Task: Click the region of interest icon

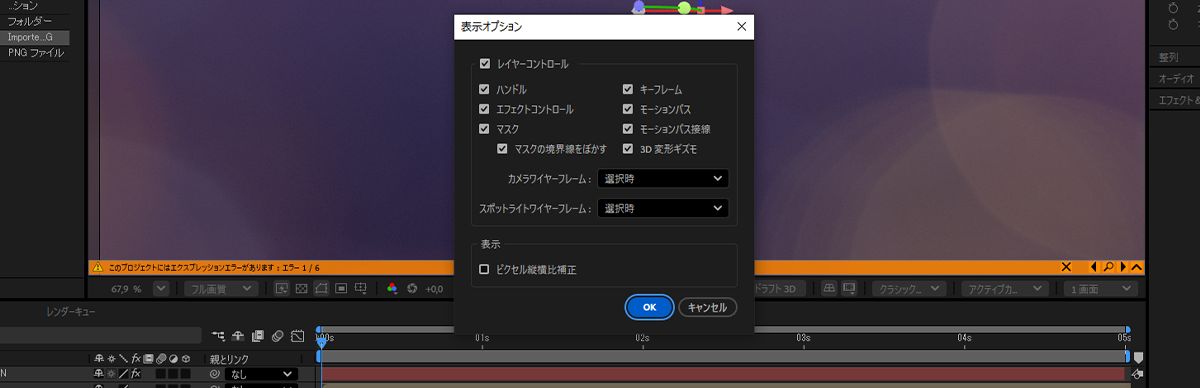Action: [342, 289]
